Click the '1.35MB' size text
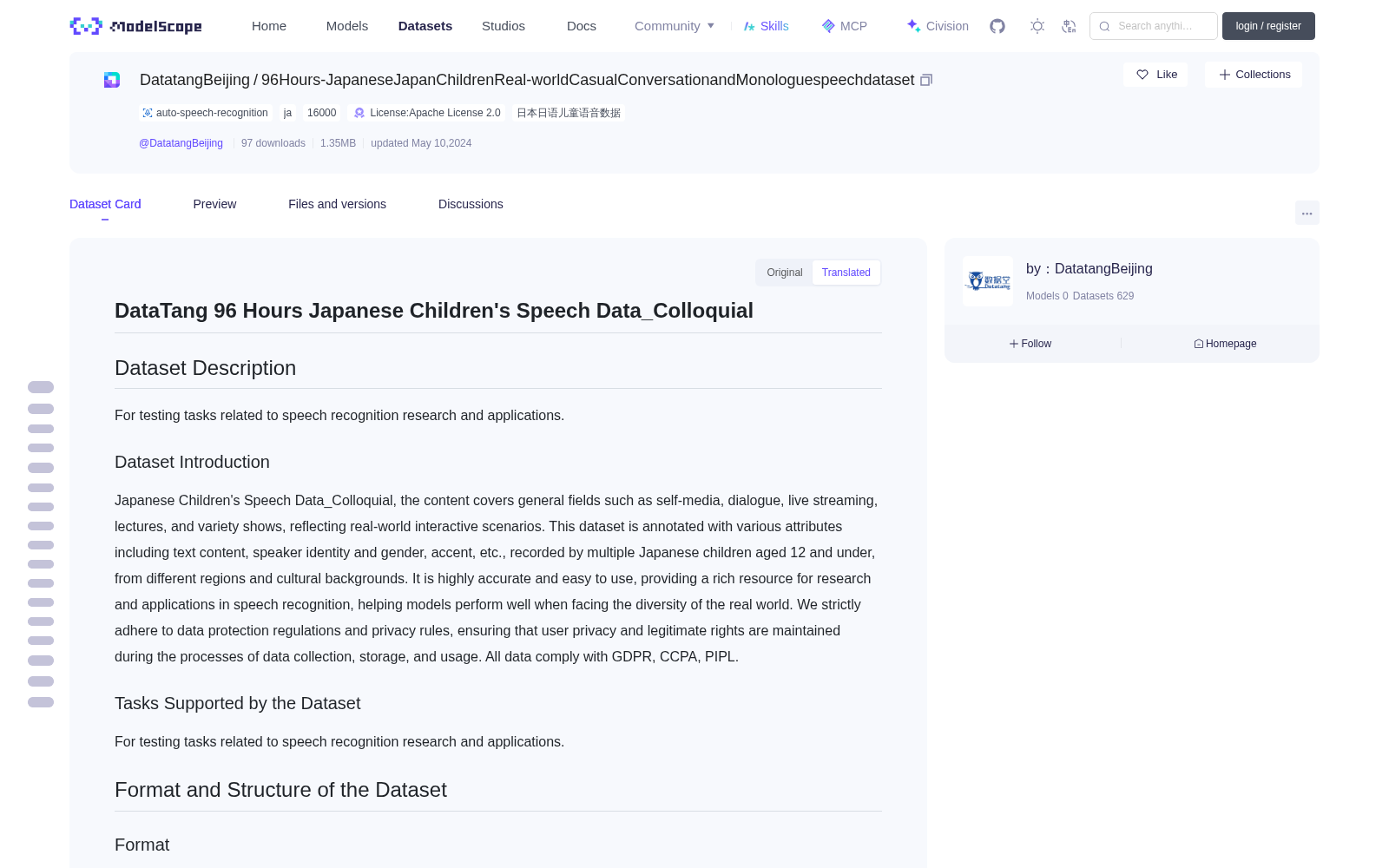 click(338, 143)
